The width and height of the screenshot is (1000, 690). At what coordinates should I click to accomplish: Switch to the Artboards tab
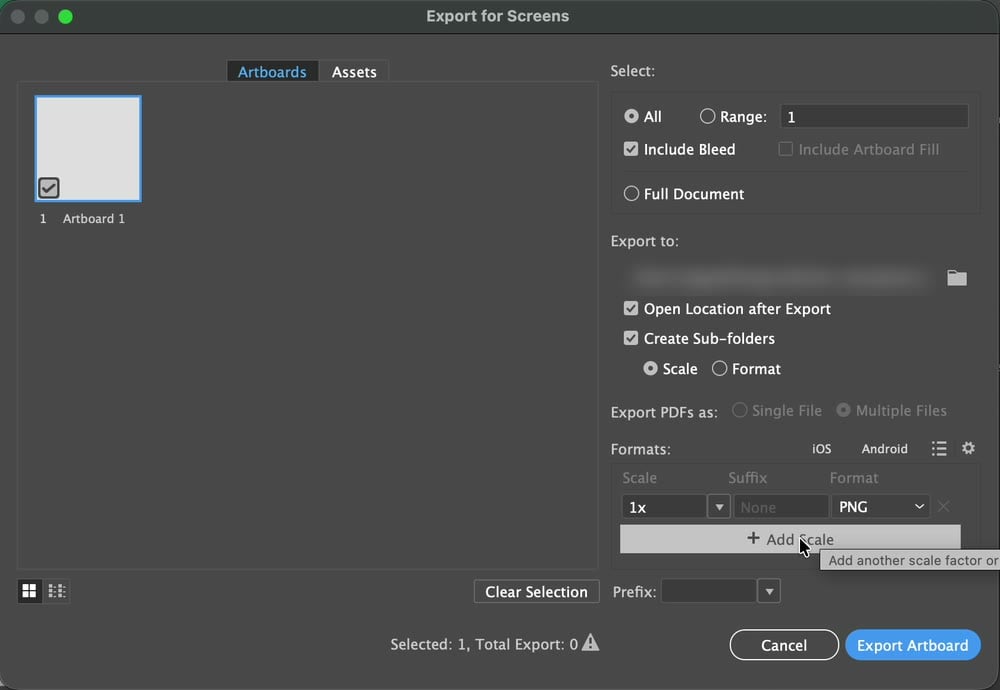[x=272, y=71]
